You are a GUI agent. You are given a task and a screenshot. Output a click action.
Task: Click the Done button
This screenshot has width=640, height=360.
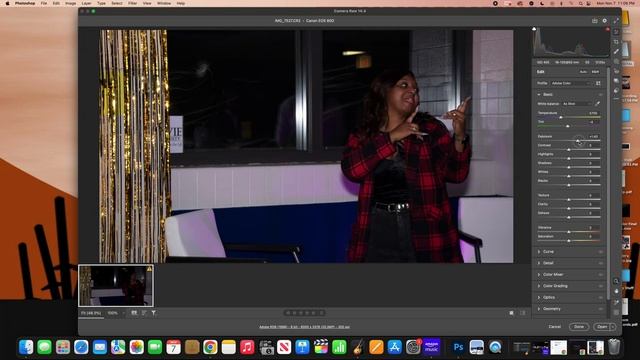[579, 327]
